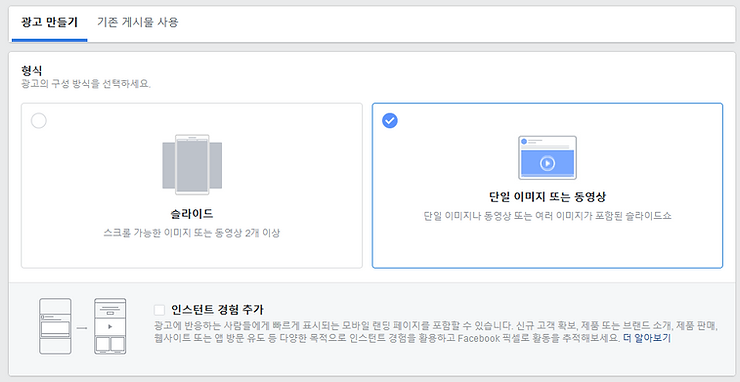Viewport: 740px width, 382px height.
Task: Click the play button in the video illustration
Action: click(547, 163)
